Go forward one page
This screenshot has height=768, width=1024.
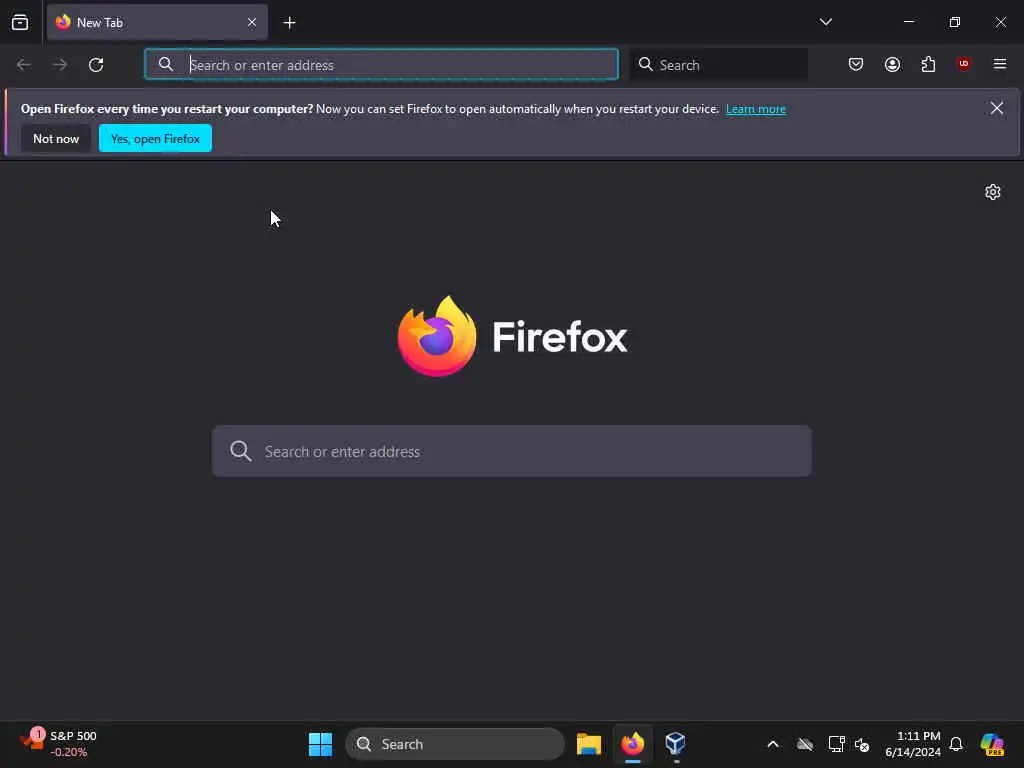tap(60, 65)
